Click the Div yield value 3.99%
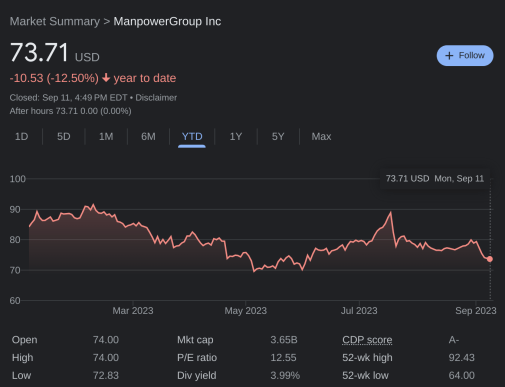 (x=285, y=375)
